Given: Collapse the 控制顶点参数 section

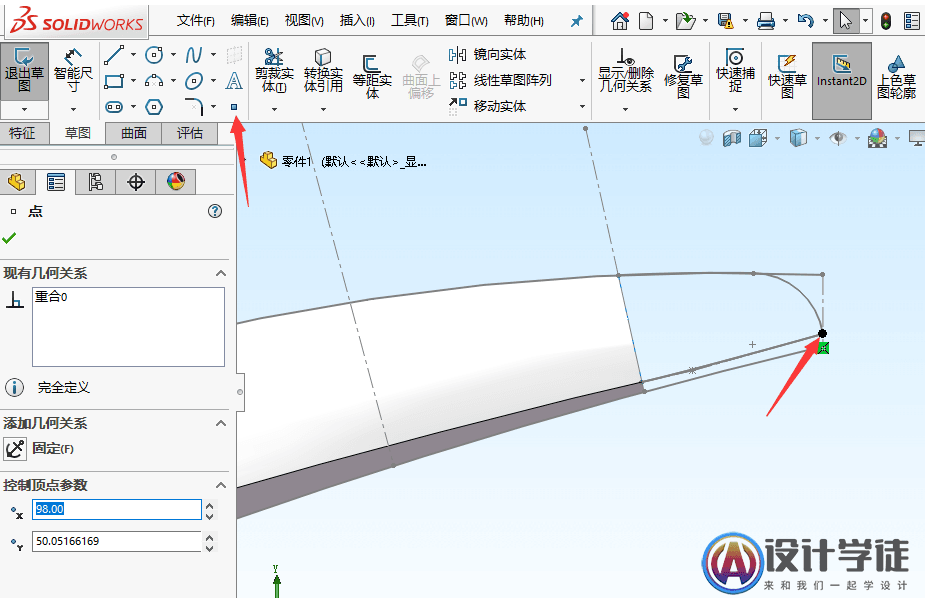Looking at the screenshot, I should (221, 485).
